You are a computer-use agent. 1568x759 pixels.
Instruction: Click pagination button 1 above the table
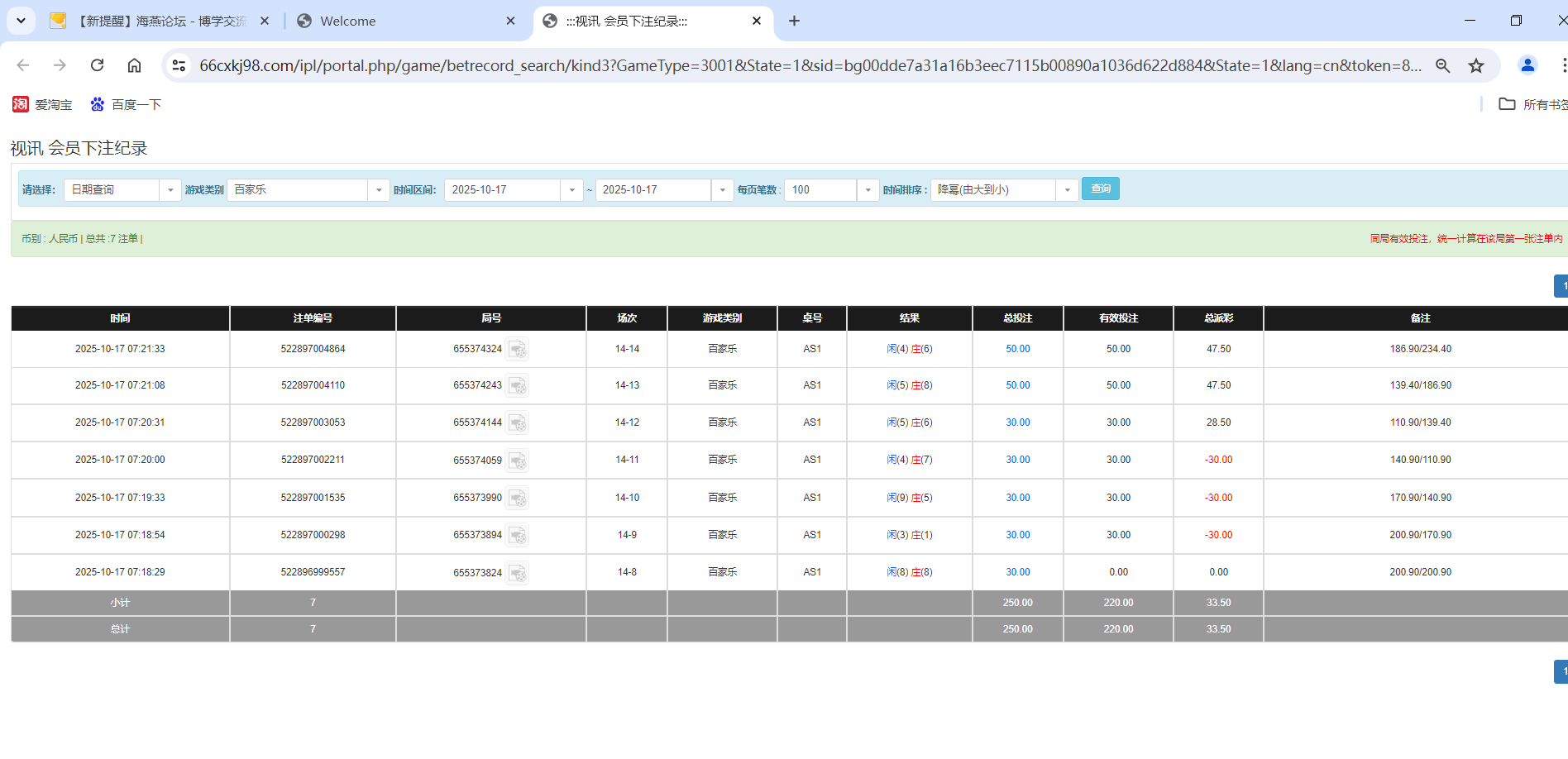[1561, 285]
